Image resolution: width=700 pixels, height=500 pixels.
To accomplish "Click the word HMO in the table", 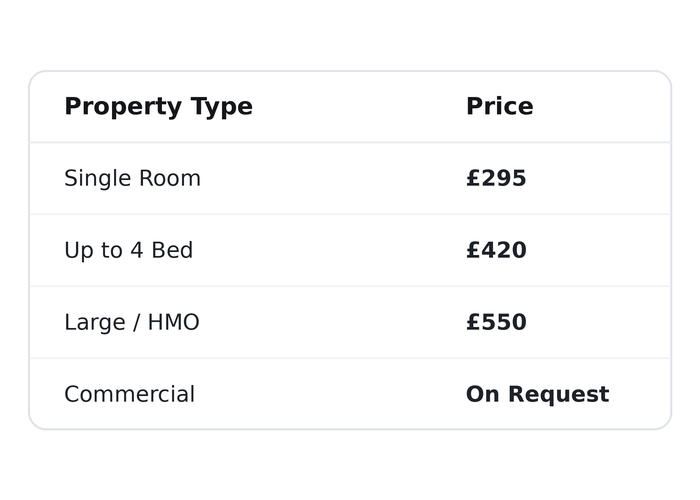I will 173,322.
